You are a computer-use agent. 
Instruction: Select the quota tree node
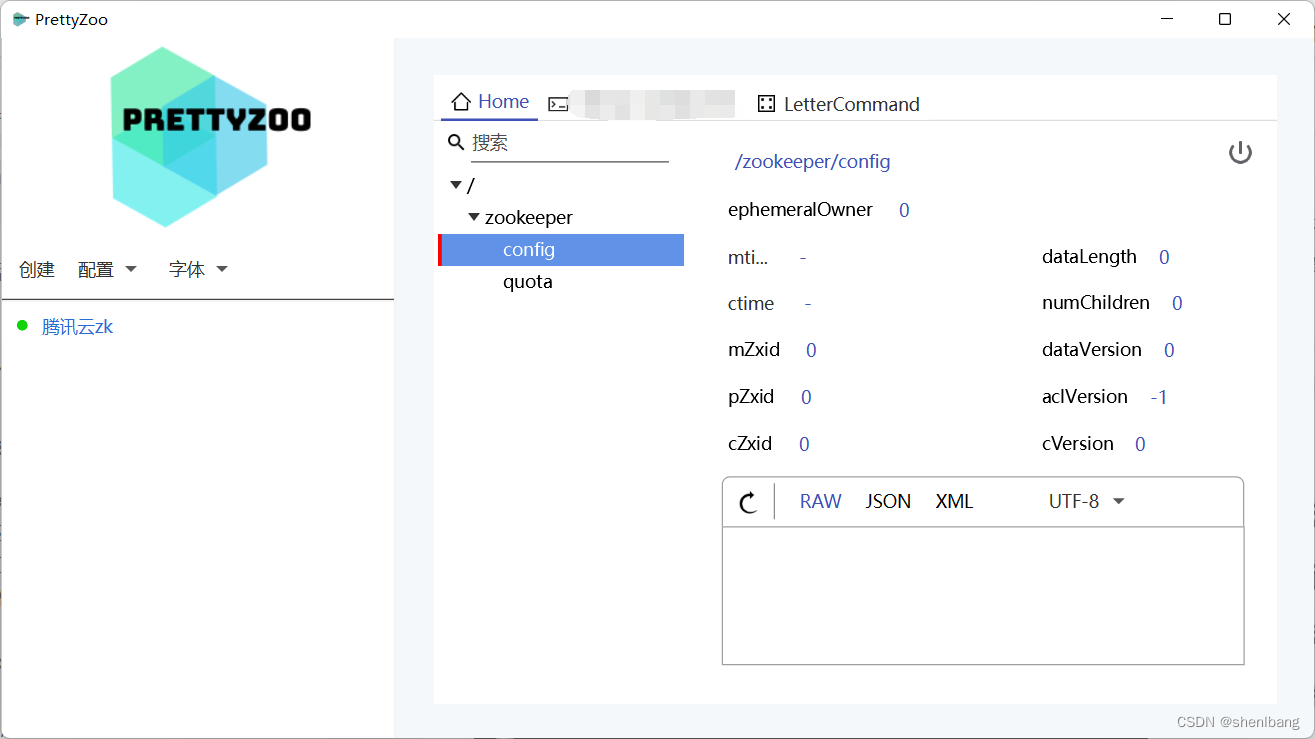tap(528, 281)
